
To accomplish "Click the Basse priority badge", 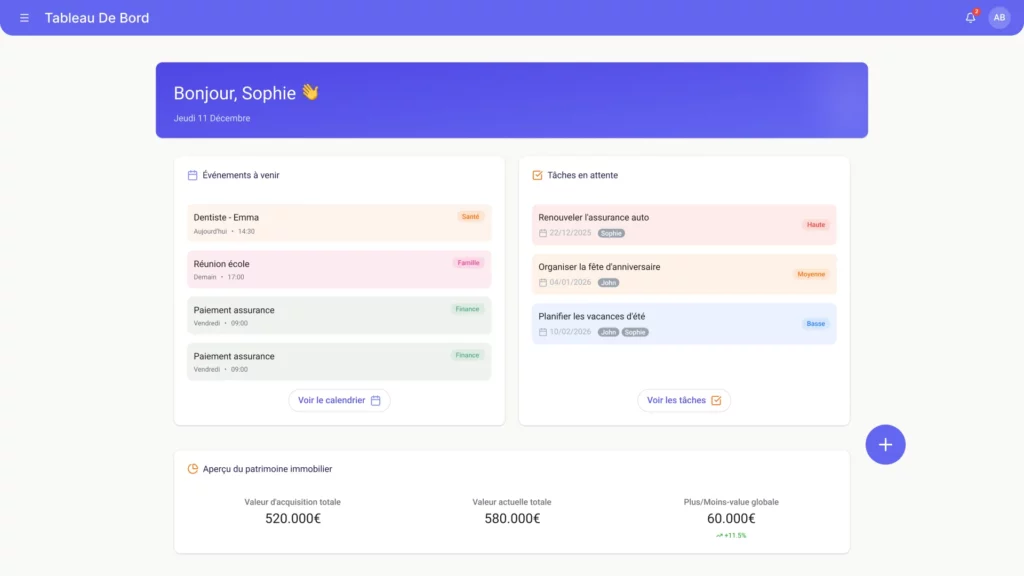I will [x=816, y=324].
